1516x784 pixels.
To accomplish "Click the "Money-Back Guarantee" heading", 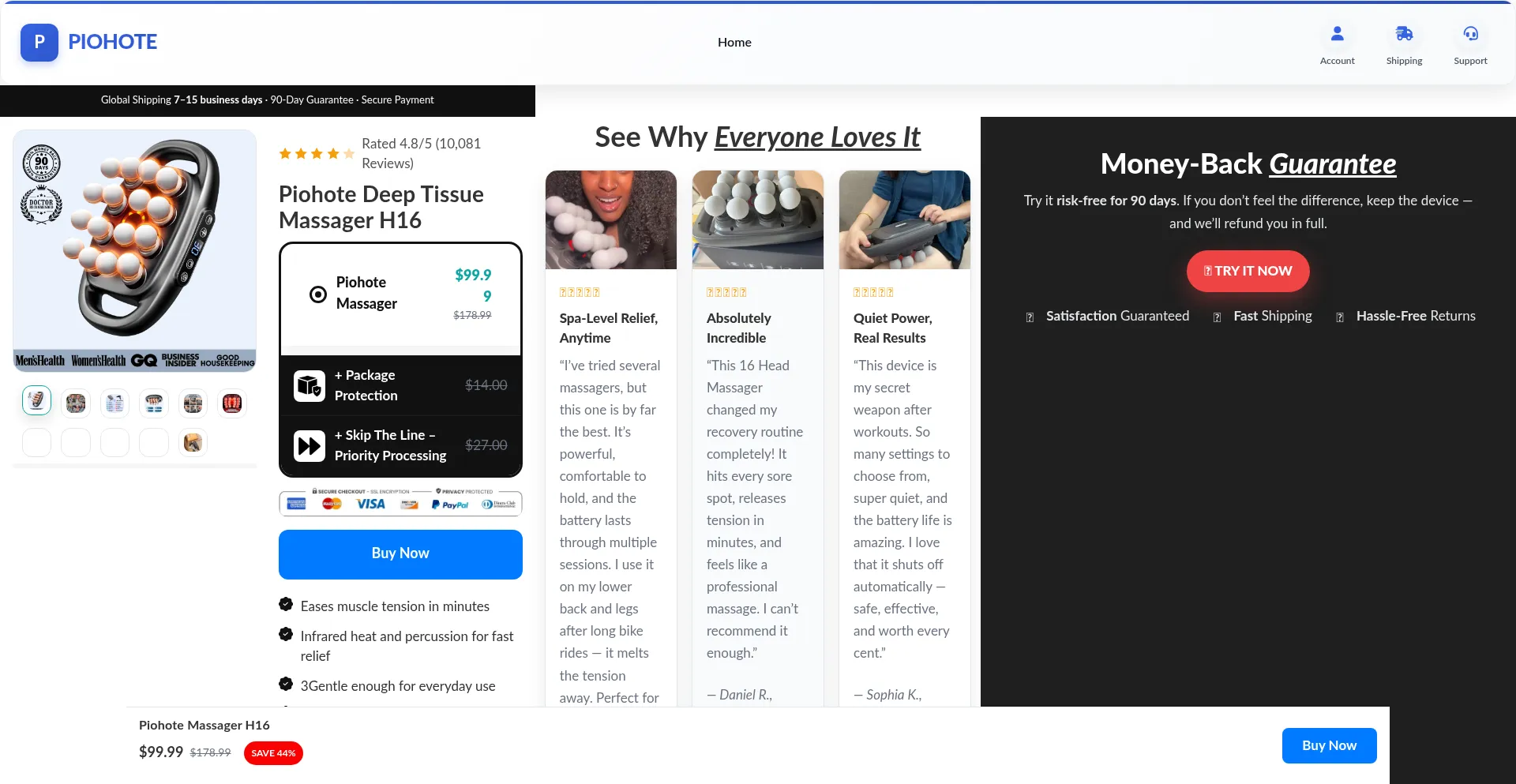I will point(1248,164).
